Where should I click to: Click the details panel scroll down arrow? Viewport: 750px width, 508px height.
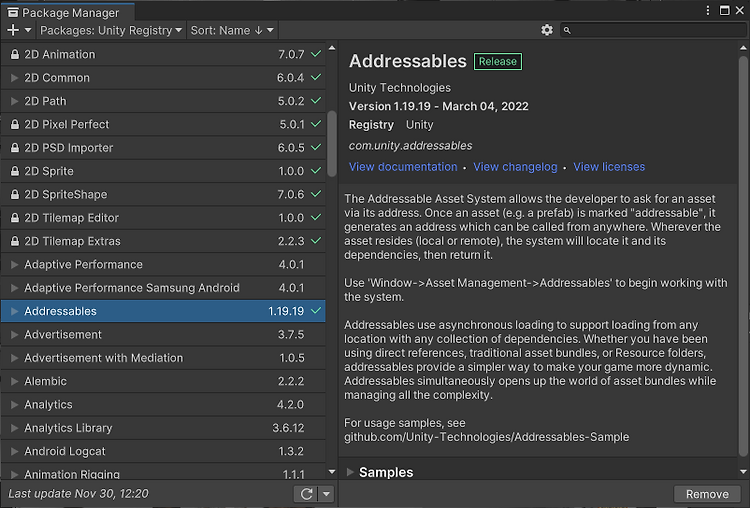[743, 472]
